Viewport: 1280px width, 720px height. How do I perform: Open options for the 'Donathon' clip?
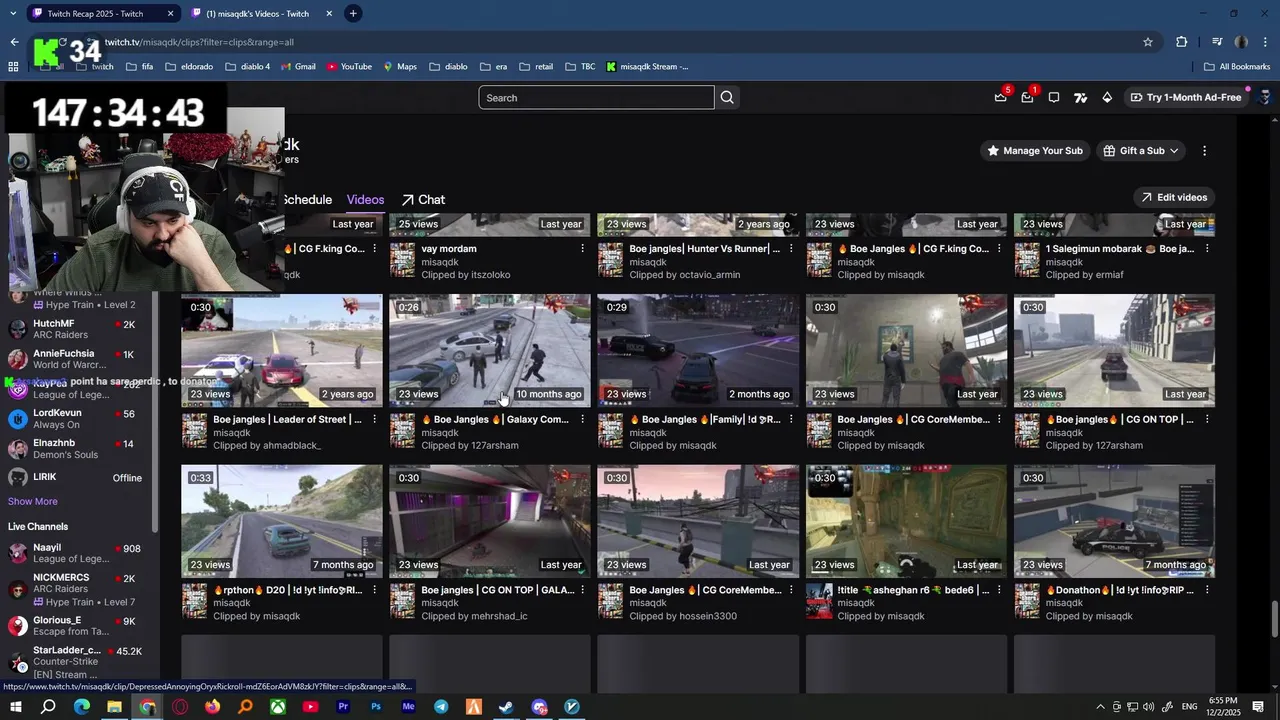pyautogui.click(x=1207, y=590)
